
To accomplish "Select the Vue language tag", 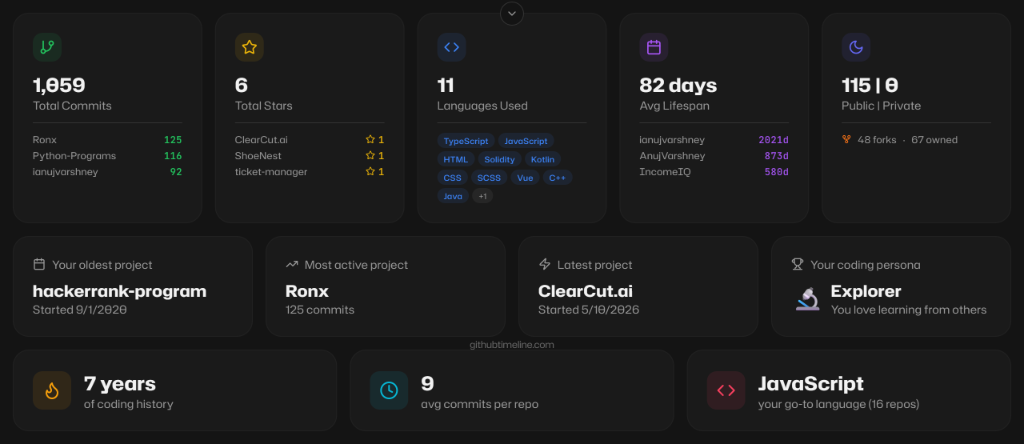I will 525,178.
